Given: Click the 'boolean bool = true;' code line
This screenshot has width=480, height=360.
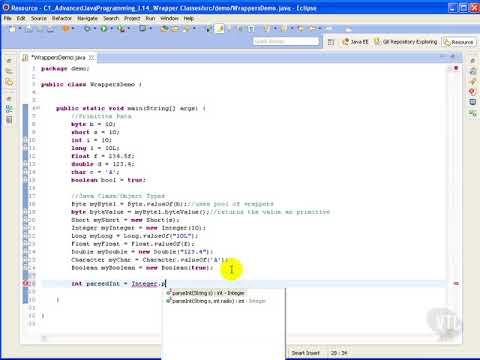Looking at the screenshot, I should click(x=108, y=180).
